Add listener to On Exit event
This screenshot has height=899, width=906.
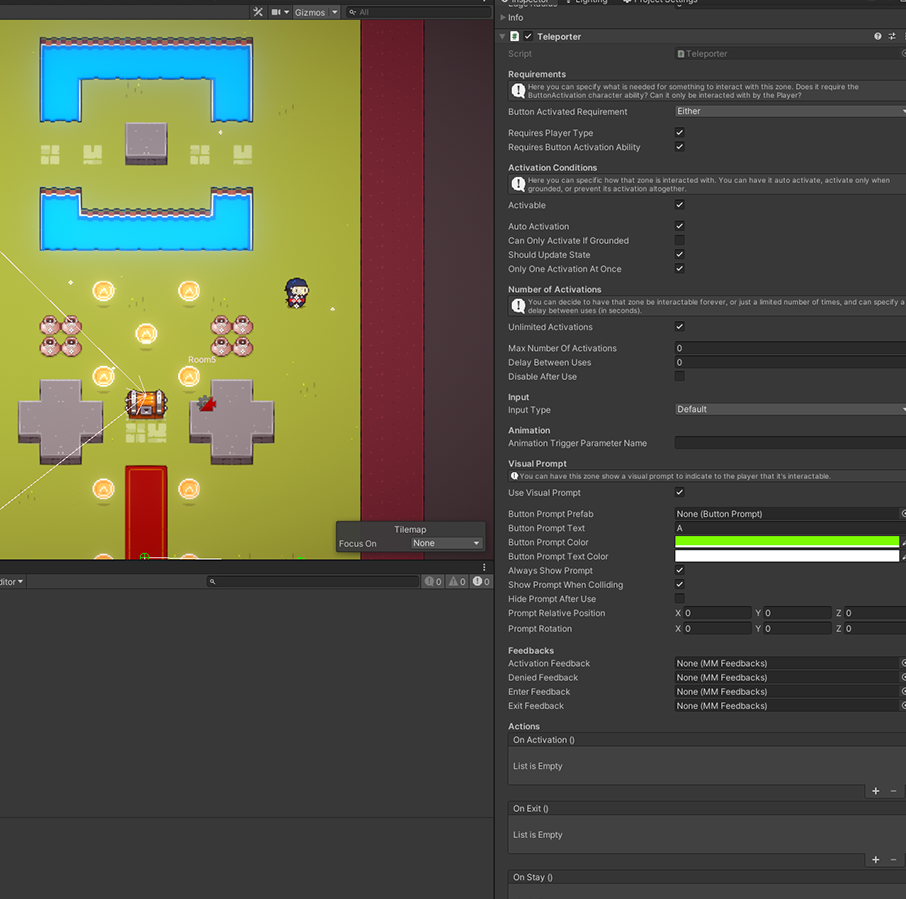(875, 860)
